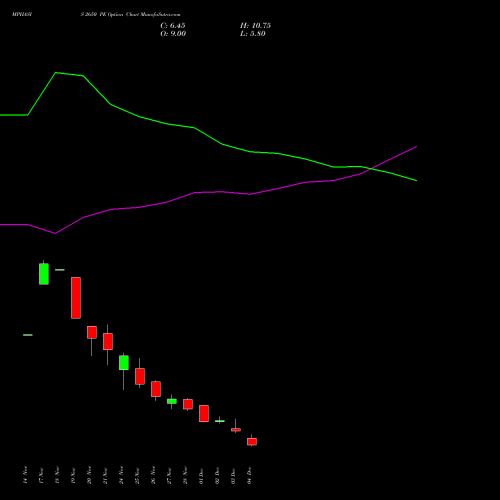This screenshot has width=500, height=500.
Task: Click the flat dash candle for 18 Nov
Action: click(60, 270)
